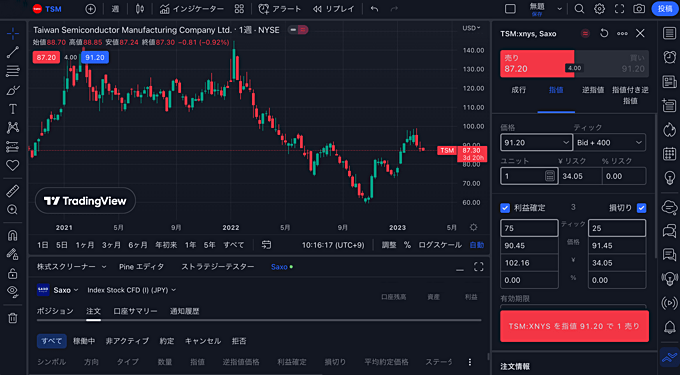This screenshot has width=680, height=375.
Task: Open the Fibonacci retracement tools
Action: [x=13, y=71]
